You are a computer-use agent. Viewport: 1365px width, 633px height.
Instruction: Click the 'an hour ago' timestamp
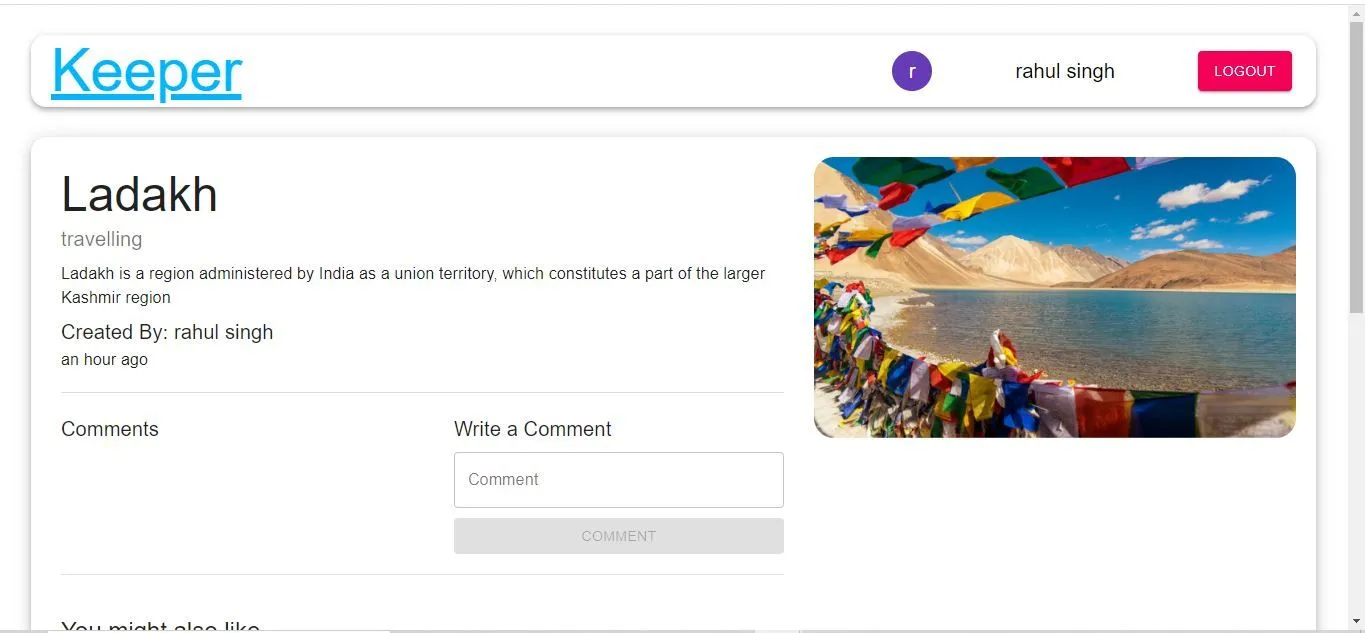104,359
